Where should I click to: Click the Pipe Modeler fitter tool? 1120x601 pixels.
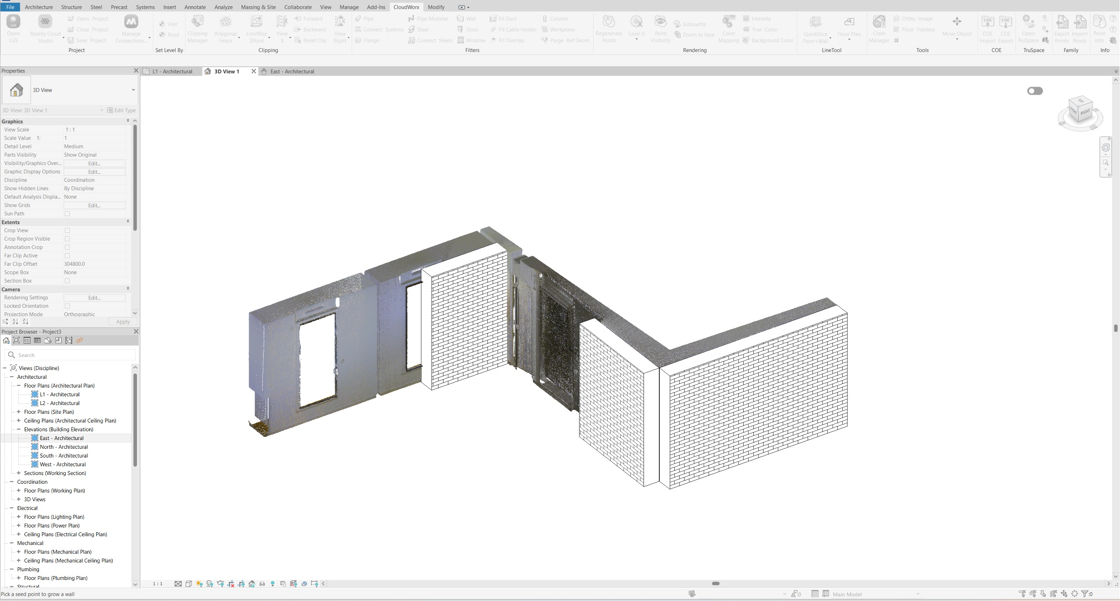coord(428,19)
